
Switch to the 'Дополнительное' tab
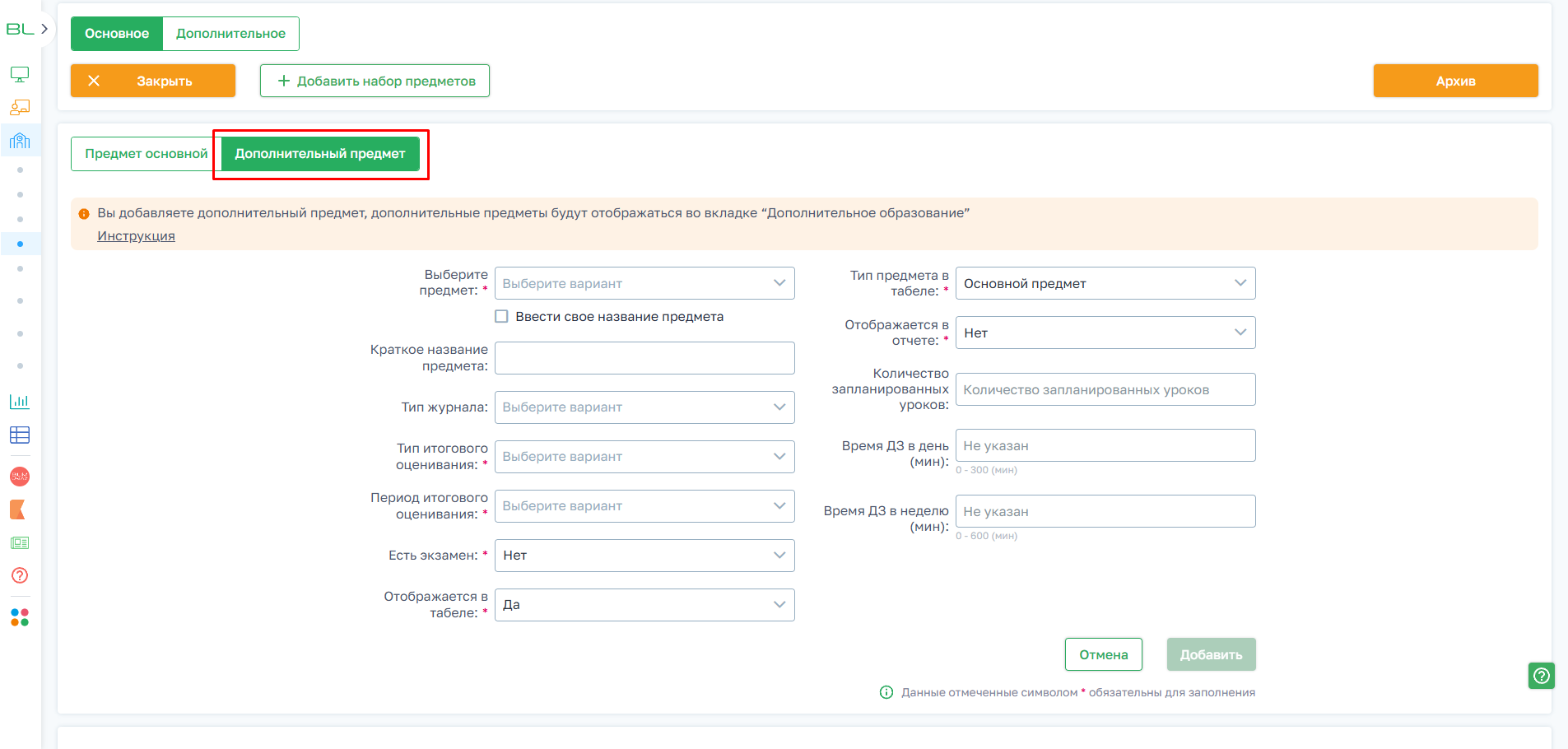pyautogui.click(x=230, y=34)
